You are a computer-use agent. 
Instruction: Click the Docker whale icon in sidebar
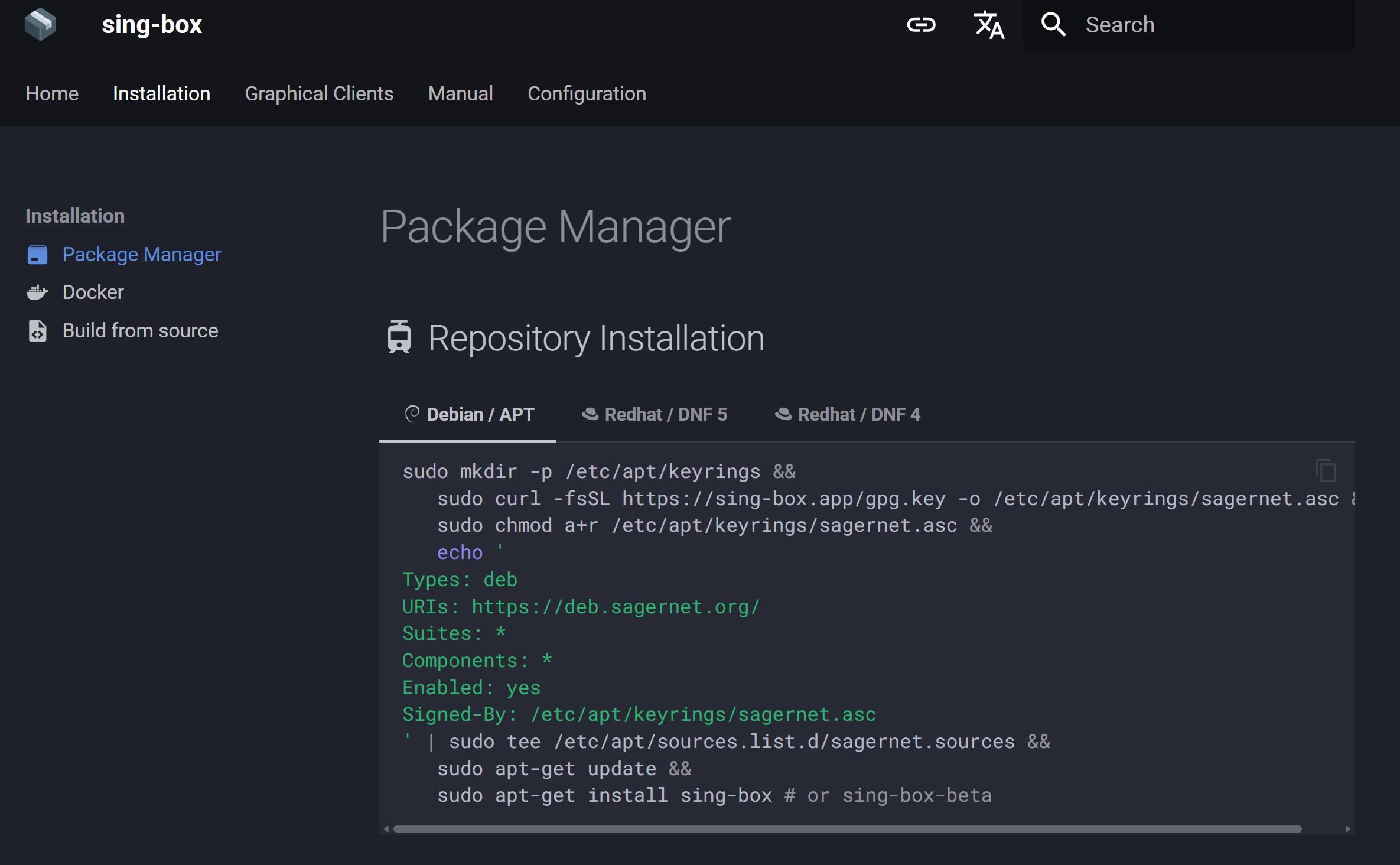point(38,292)
